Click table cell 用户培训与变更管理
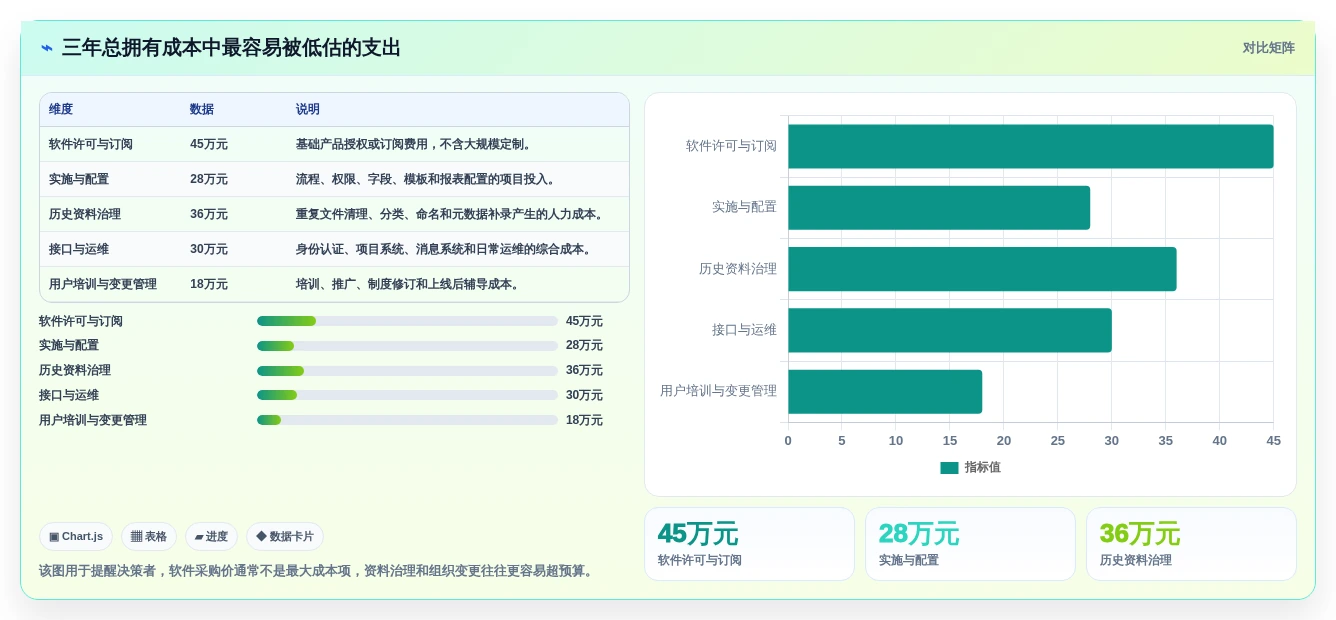This screenshot has height=620, width=1336. (103, 284)
